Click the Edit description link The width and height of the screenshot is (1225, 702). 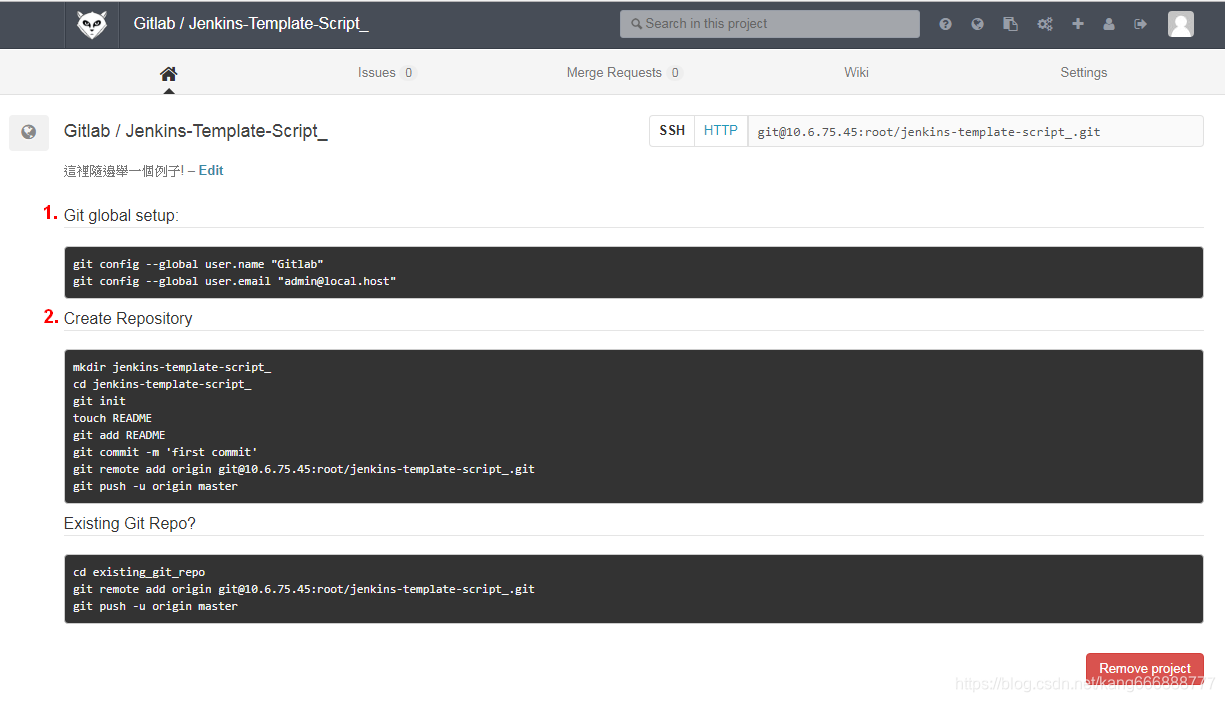(211, 171)
